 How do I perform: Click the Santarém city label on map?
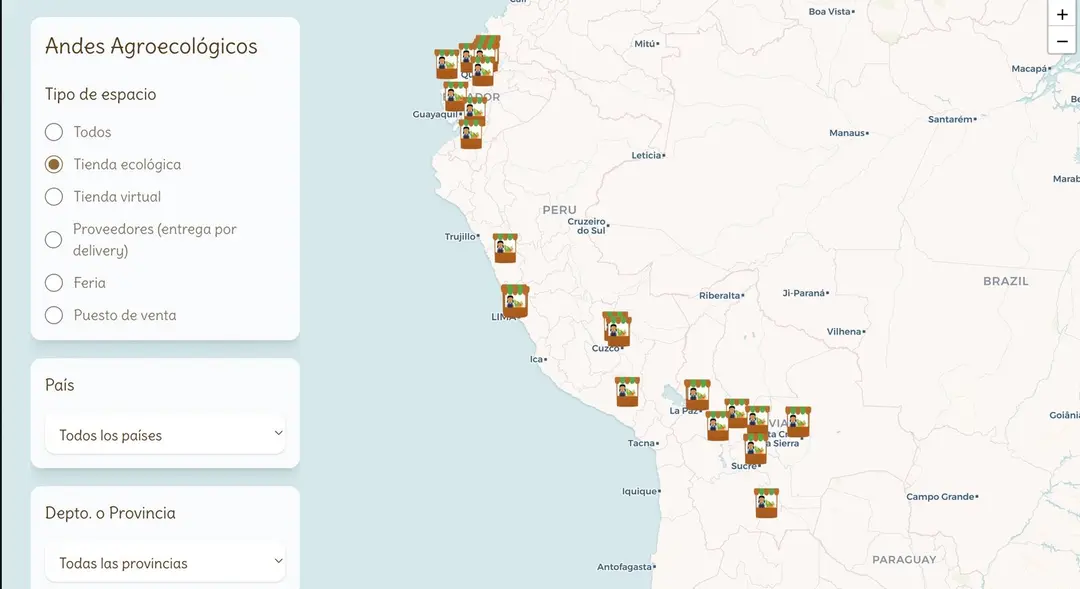pos(950,119)
